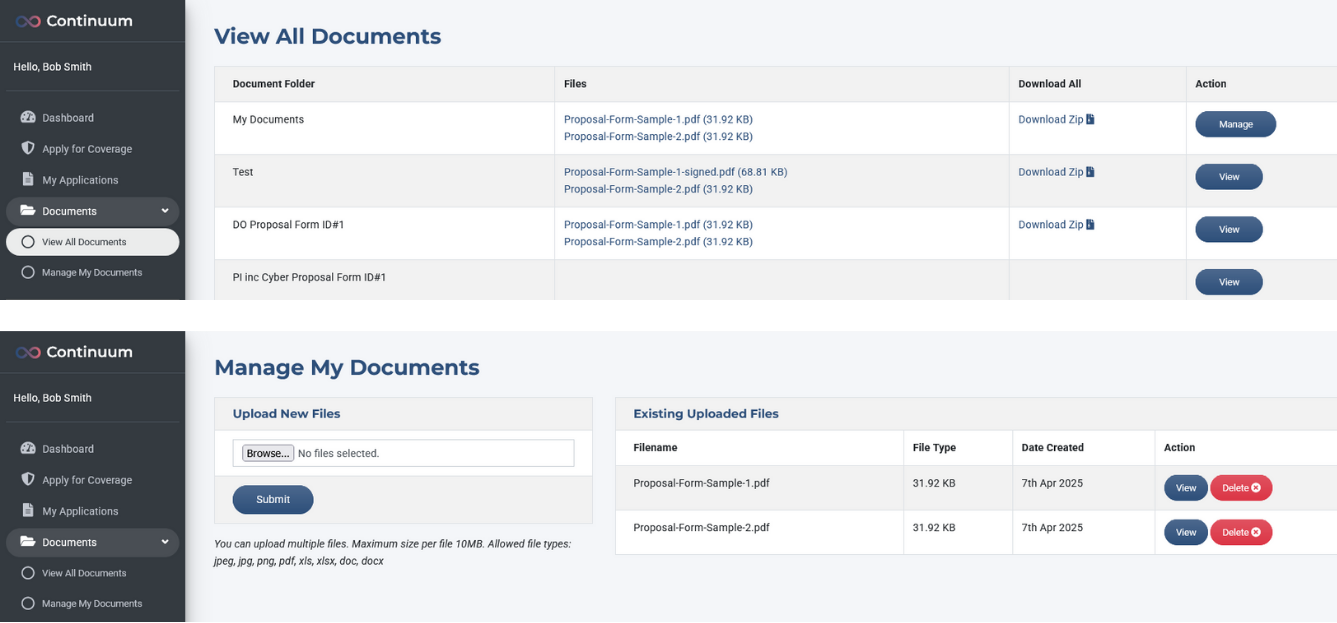Click the Continuum logo on Manage My Documents page
Viewport: 1337px width, 623px height.
(74, 352)
